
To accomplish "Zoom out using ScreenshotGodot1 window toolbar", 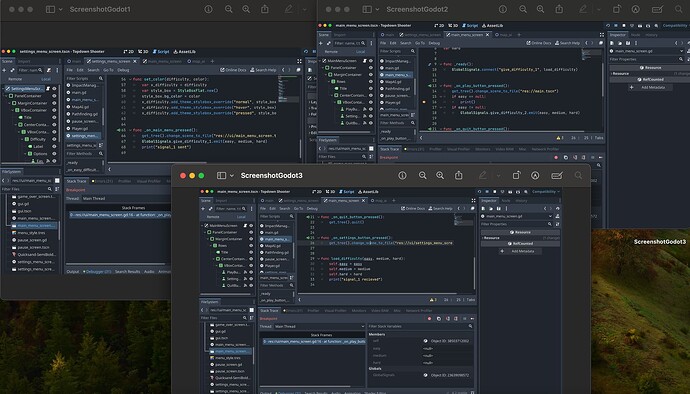I will coord(228,9).
